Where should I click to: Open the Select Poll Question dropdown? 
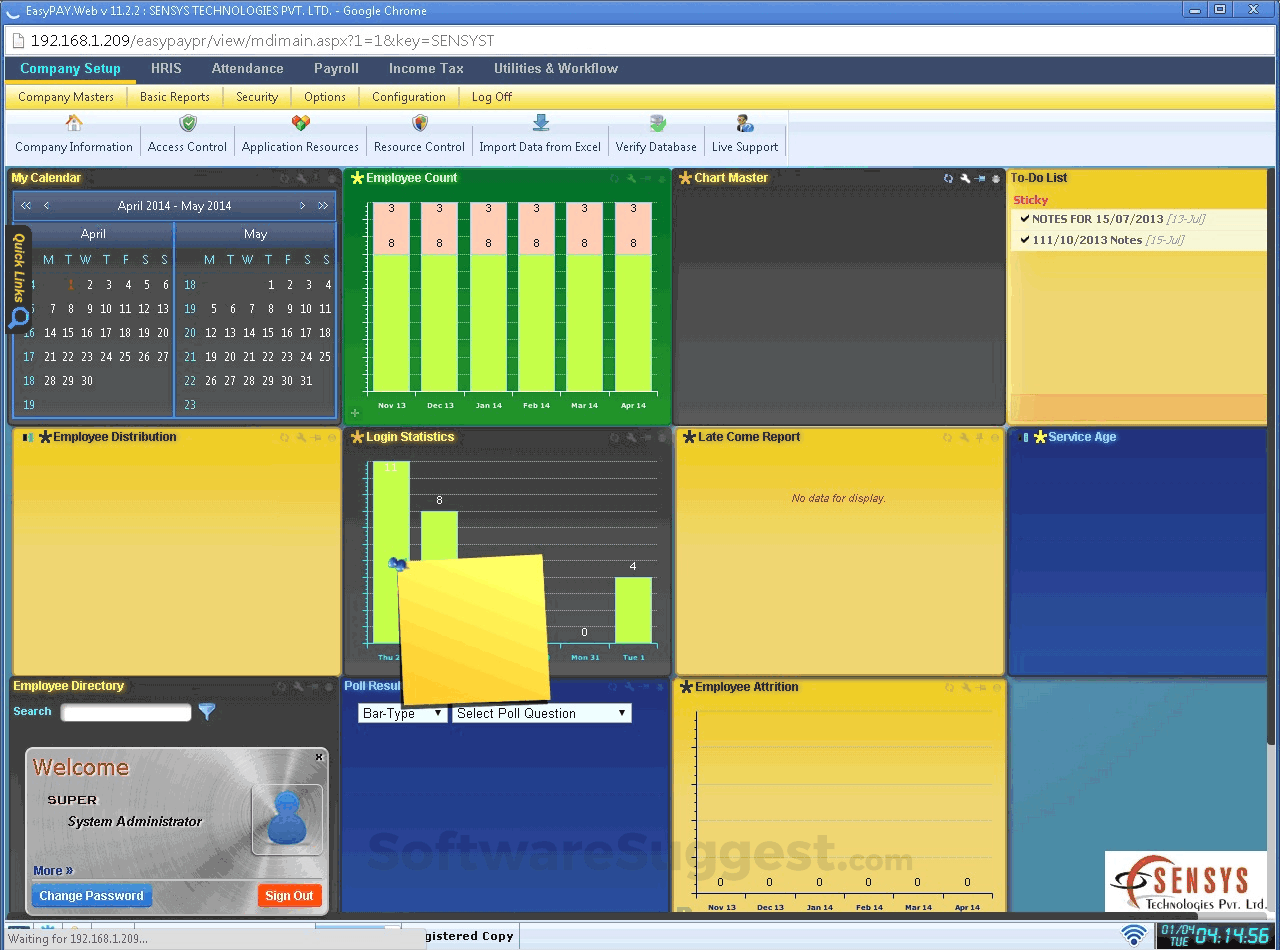click(541, 713)
